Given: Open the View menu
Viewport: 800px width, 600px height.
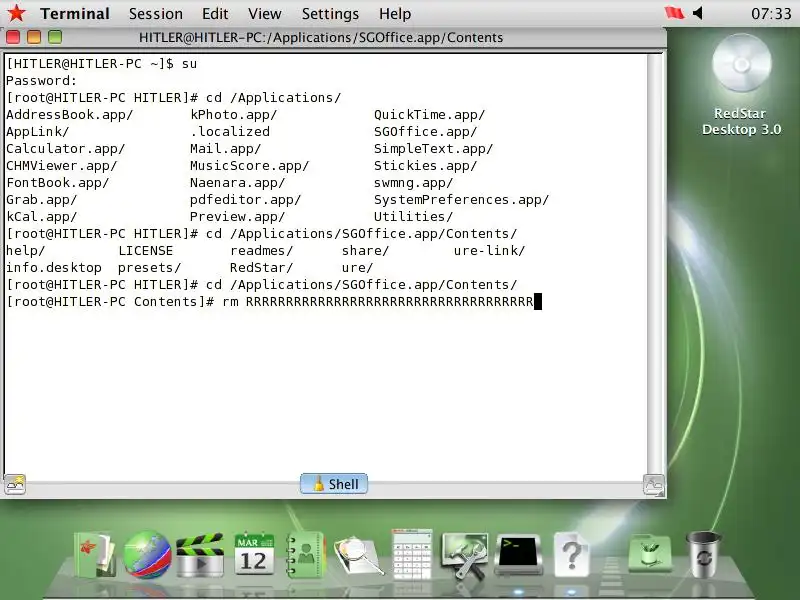Looking at the screenshot, I should pos(264,14).
